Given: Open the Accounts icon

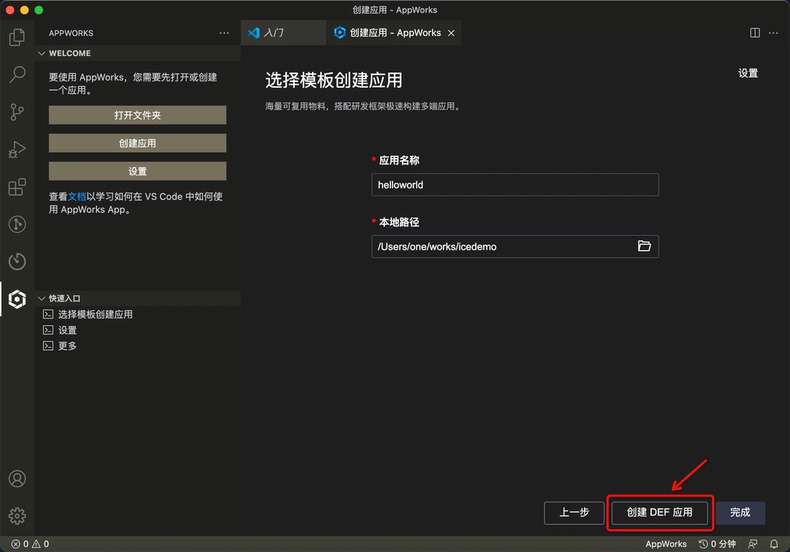Looking at the screenshot, I should click(x=17, y=478).
